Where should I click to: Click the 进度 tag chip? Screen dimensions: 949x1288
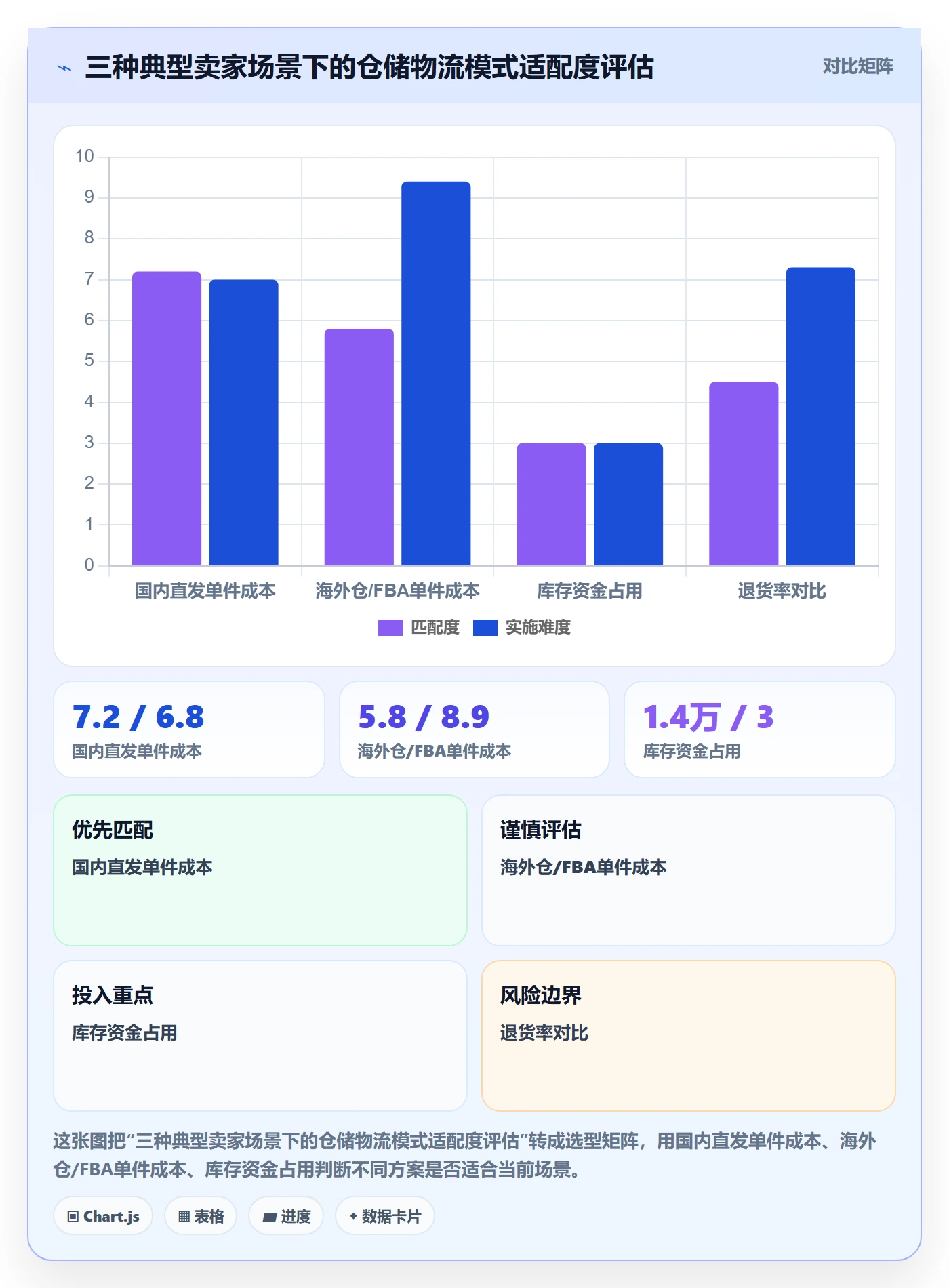[x=286, y=1216]
